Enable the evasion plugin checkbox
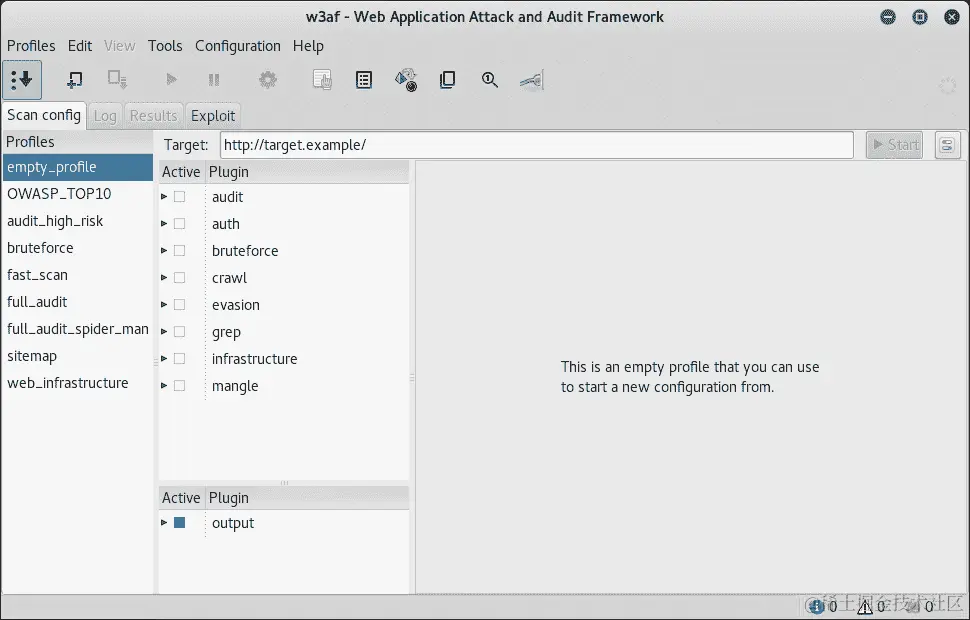This screenshot has height=620, width=970. tap(179, 304)
